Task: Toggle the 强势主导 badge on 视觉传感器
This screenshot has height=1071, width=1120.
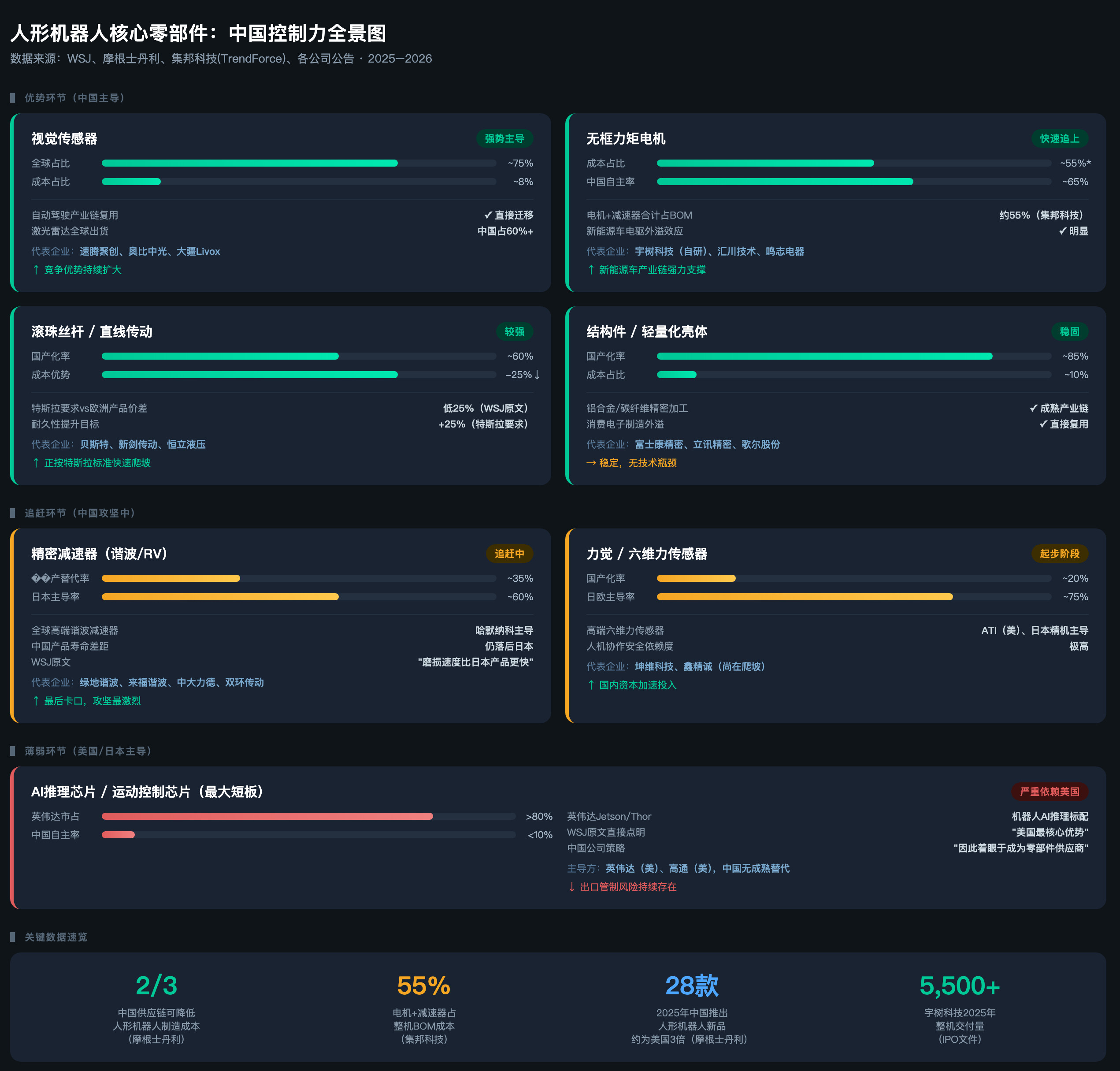Action: pyautogui.click(x=504, y=139)
